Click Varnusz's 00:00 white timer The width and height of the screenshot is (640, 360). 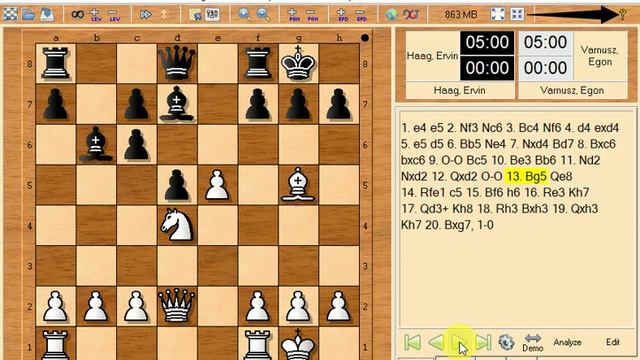545,68
